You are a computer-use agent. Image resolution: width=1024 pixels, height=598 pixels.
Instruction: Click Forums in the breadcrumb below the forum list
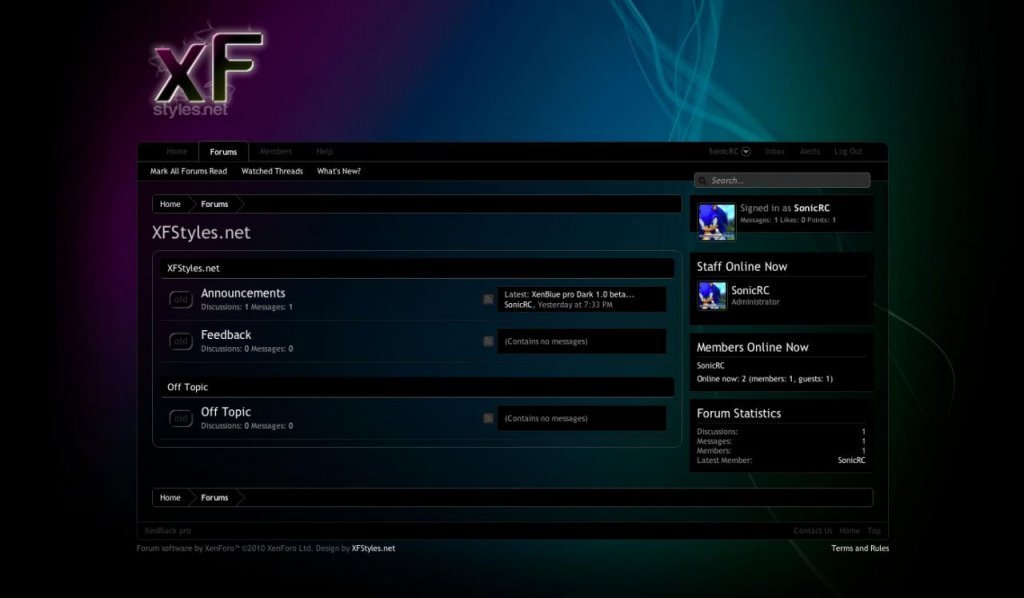point(215,497)
